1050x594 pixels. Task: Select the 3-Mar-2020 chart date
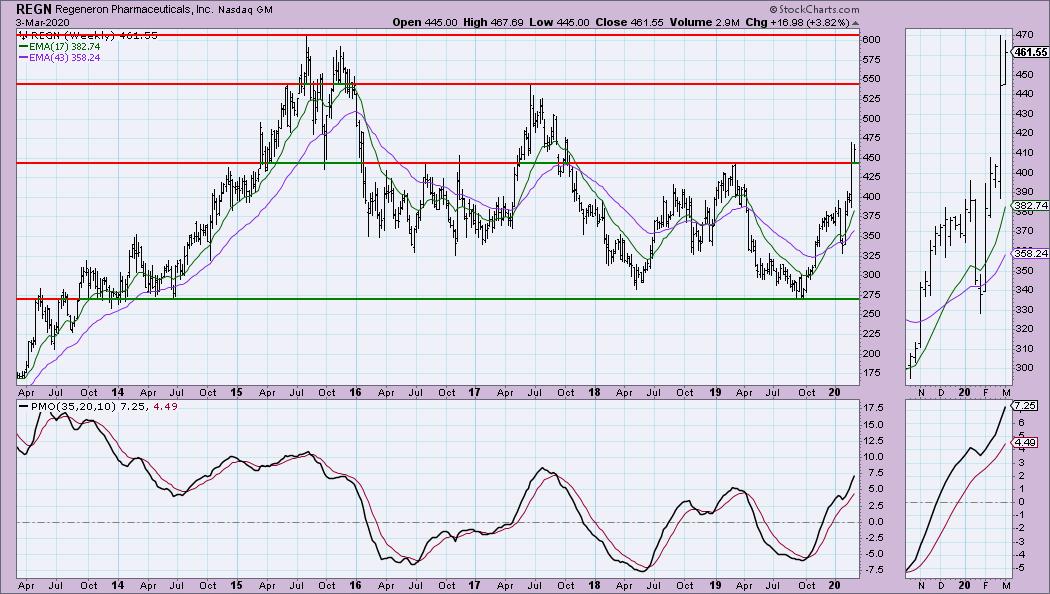(43, 23)
